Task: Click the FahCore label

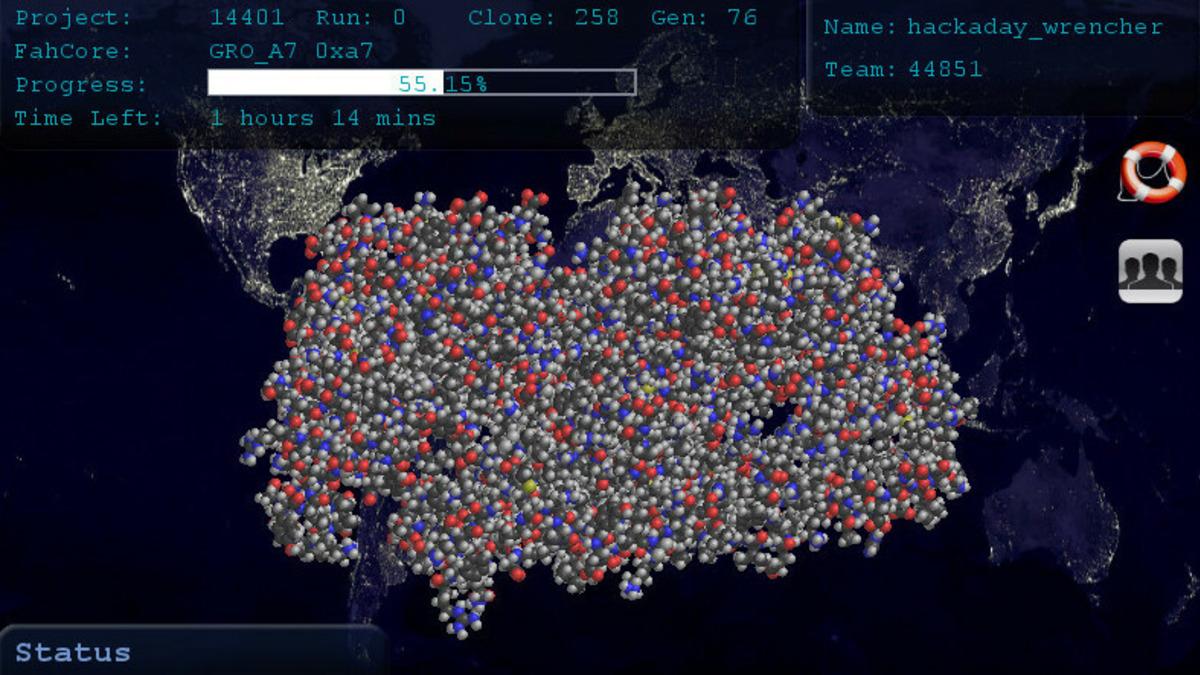Action: (x=72, y=51)
